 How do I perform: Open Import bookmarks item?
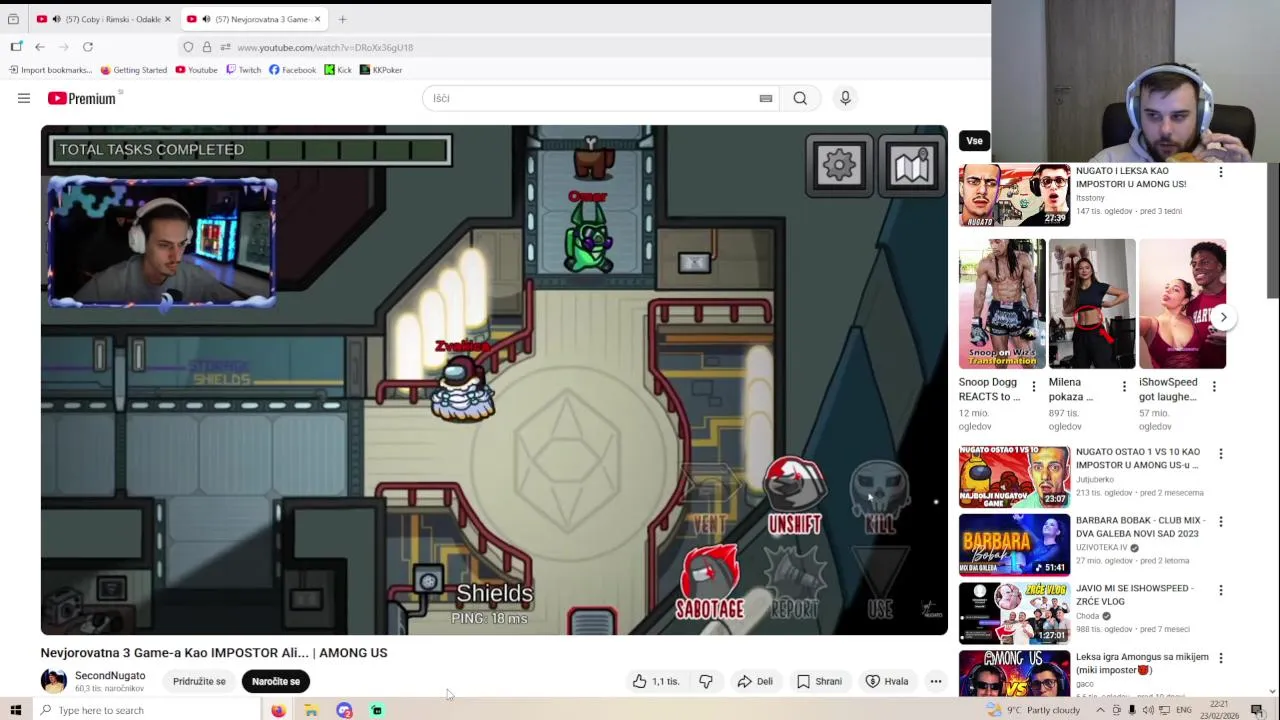click(51, 70)
